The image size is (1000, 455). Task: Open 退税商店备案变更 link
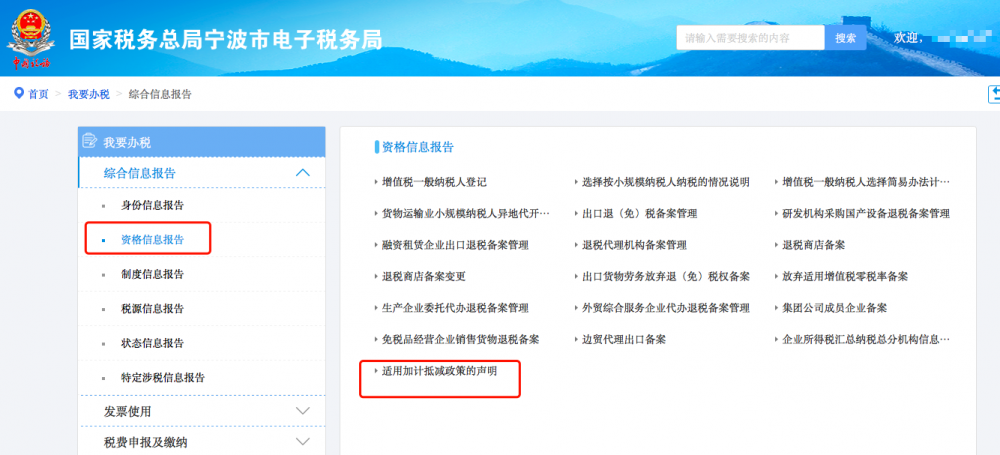coord(423,276)
